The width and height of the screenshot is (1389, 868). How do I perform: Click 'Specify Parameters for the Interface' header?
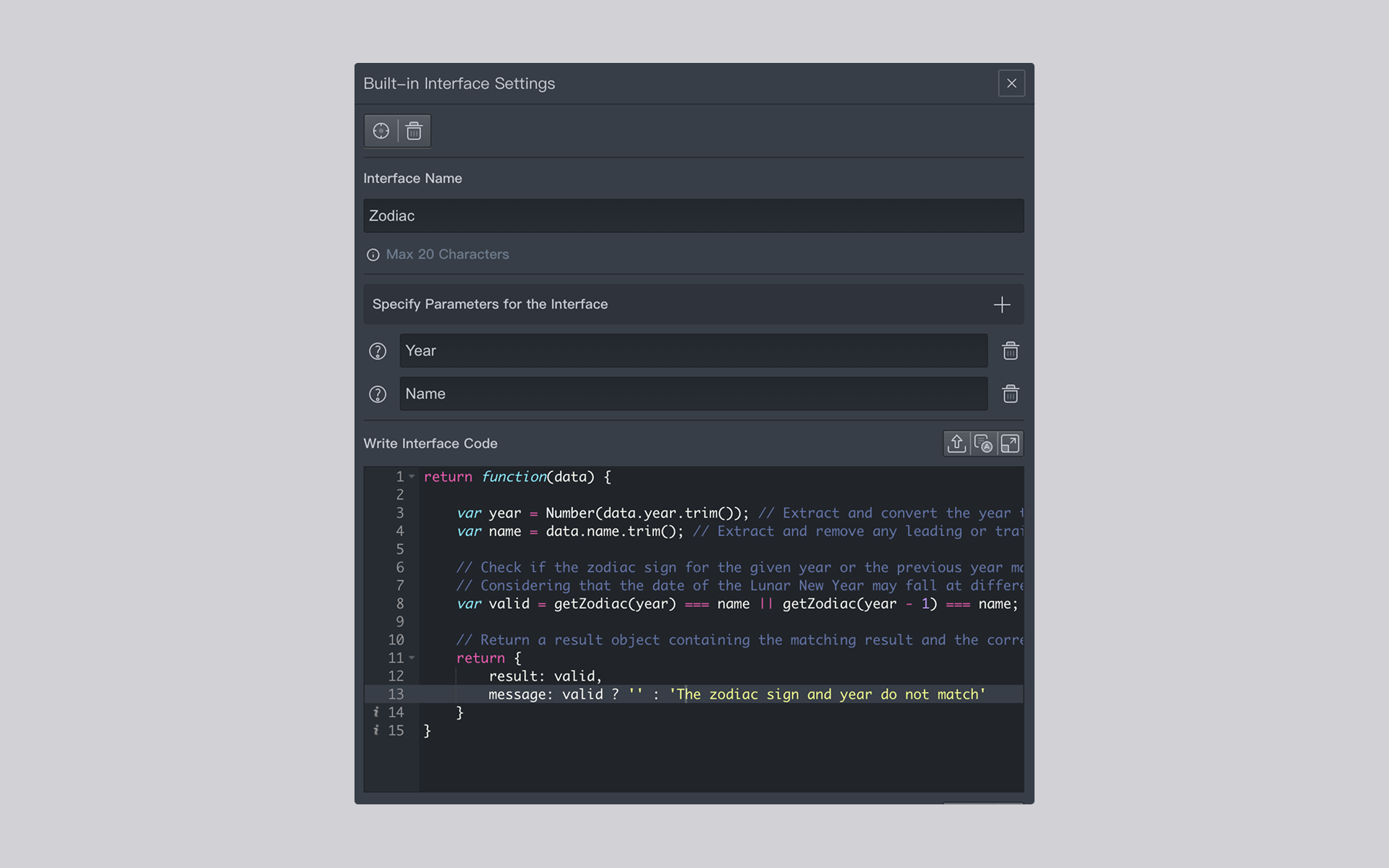point(693,305)
